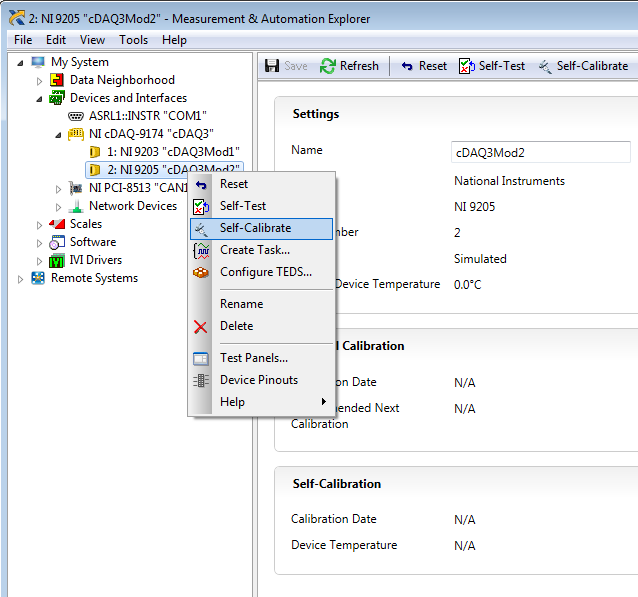Click the Reset arrow icon in toolbar
Viewport: 638px width, 597px height.
[x=407, y=66]
